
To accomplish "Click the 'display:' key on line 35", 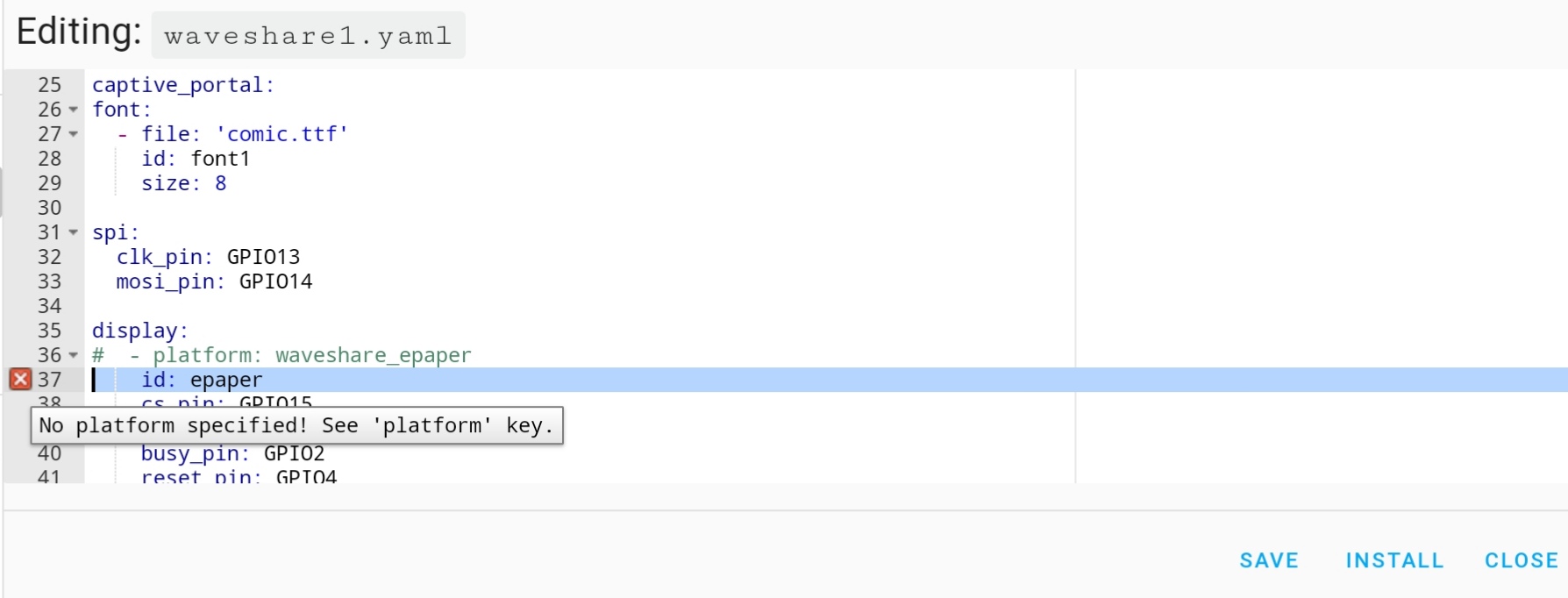I will [x=139, y=331].
